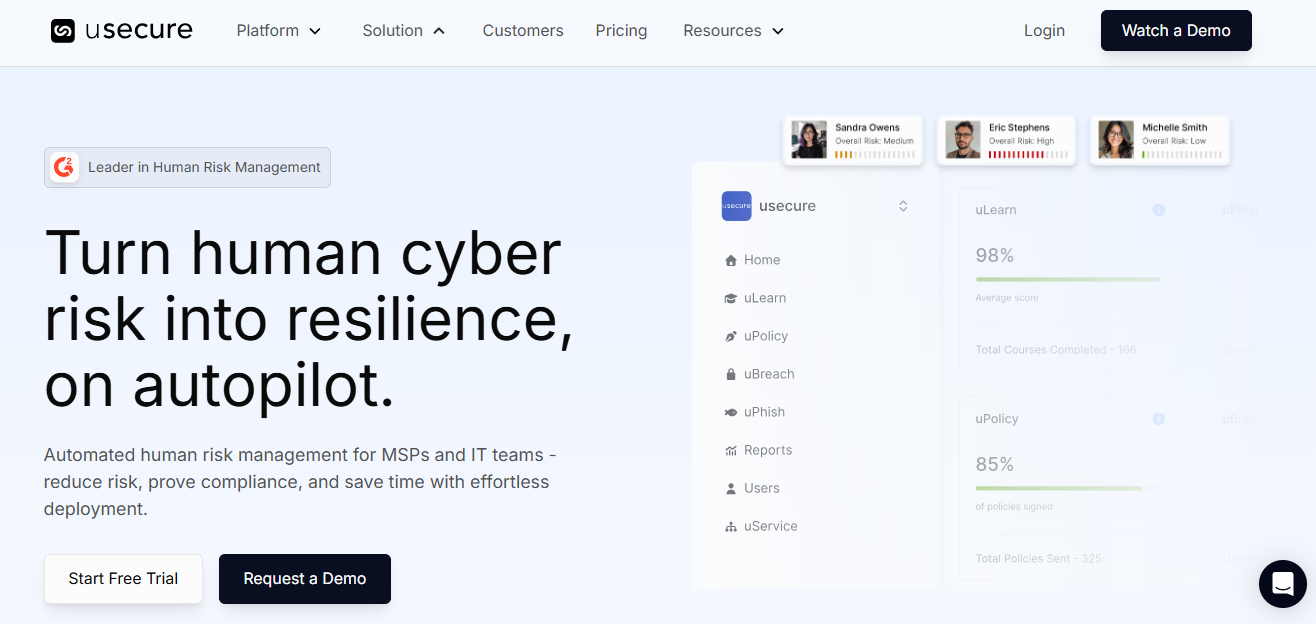Navigate to the Pricing page

coord(621,30)
